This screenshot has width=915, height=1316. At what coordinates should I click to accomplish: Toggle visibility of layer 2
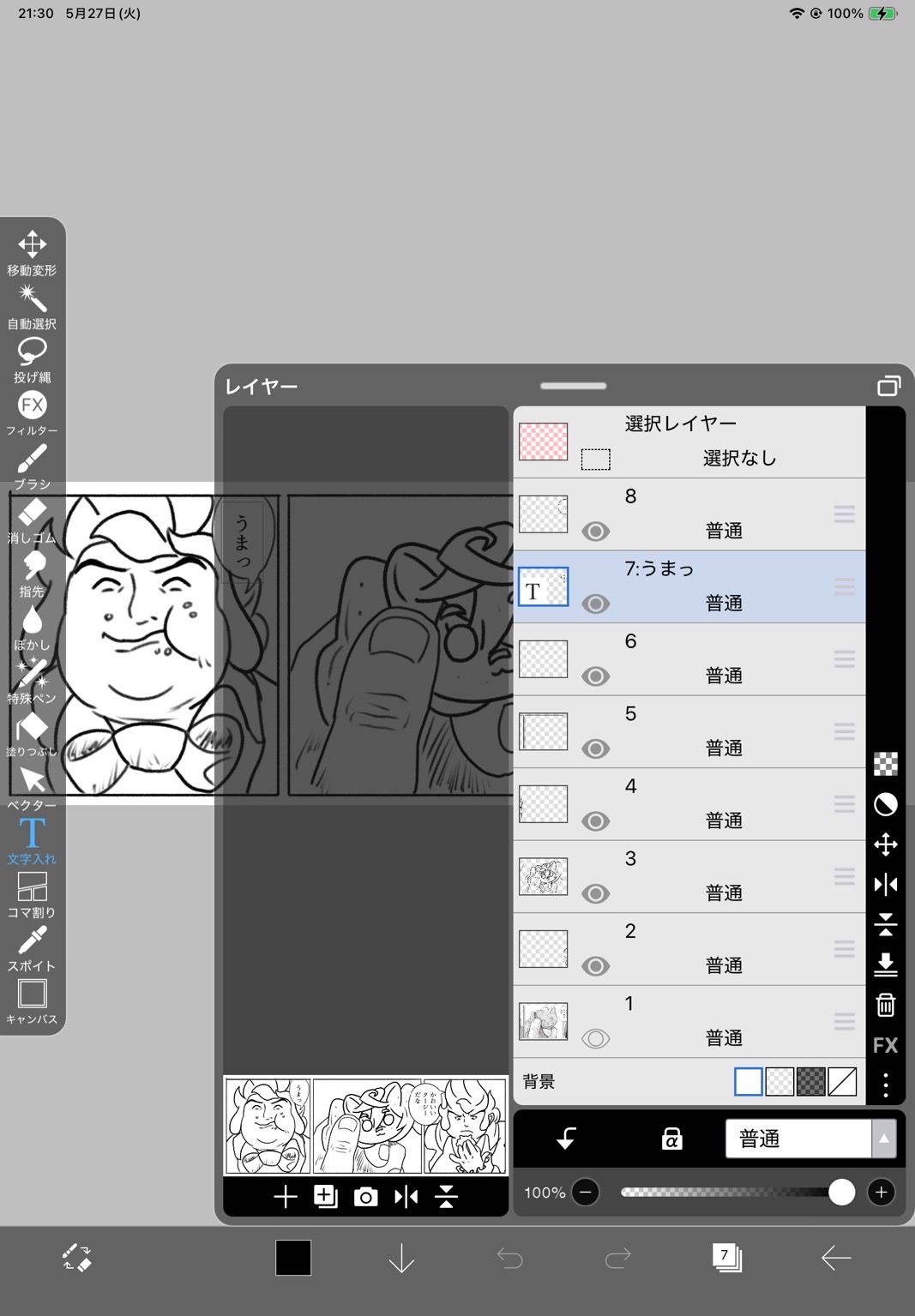point(595,966)
